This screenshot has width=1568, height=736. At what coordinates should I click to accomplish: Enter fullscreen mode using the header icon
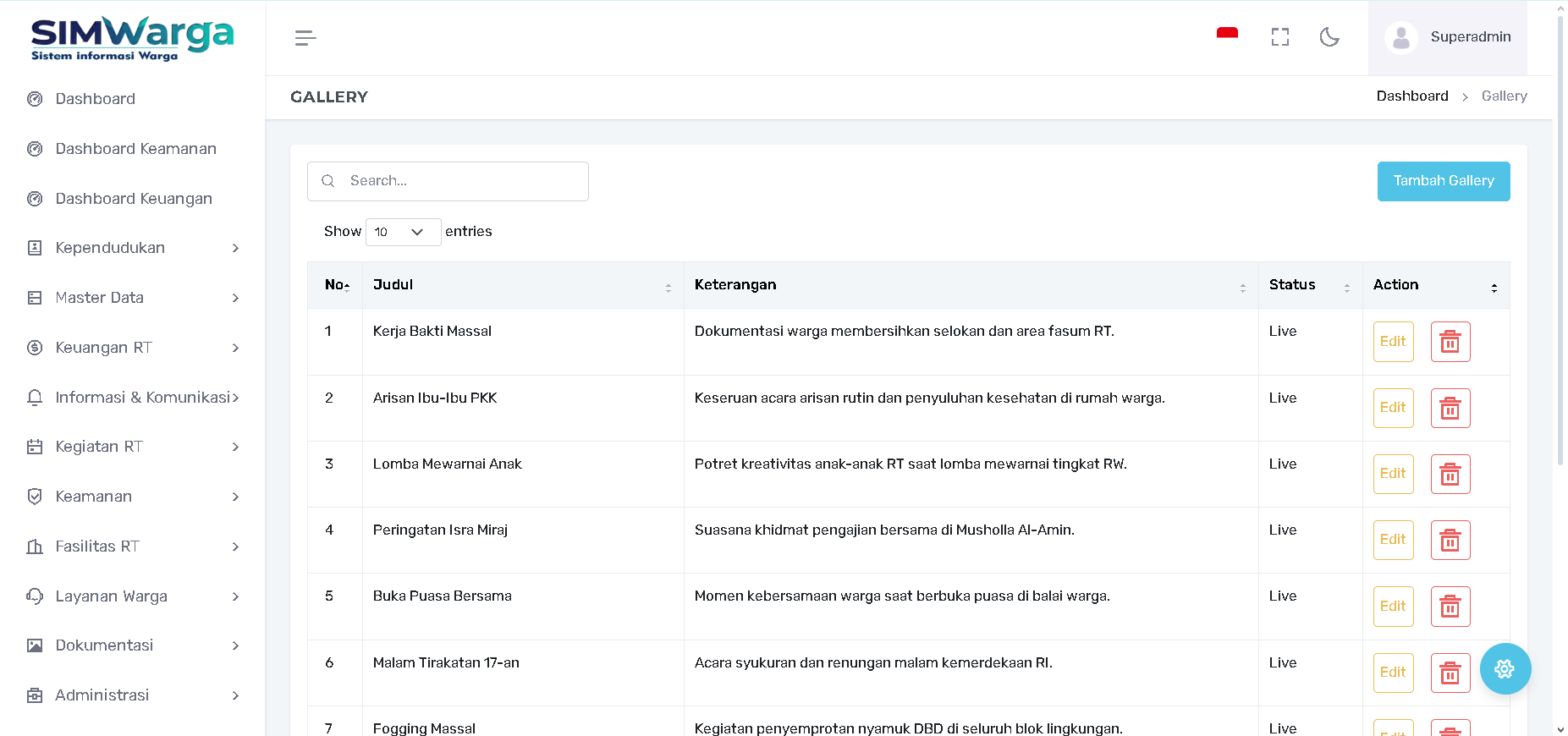1279,37
